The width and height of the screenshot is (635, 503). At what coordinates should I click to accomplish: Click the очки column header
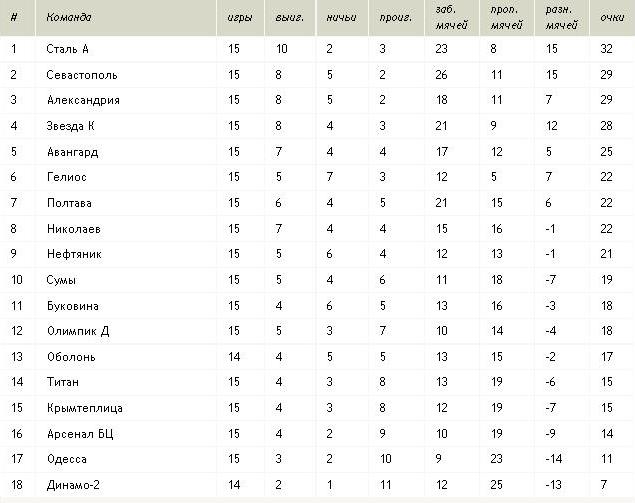[612, 17]
